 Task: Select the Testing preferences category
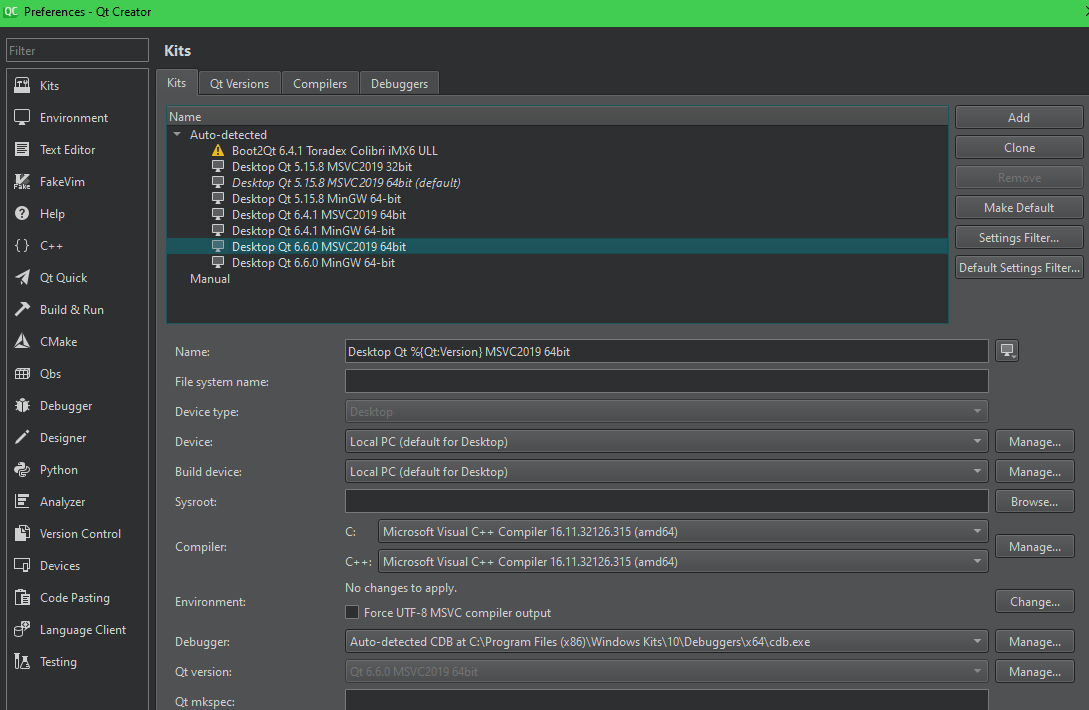point(77,661)
